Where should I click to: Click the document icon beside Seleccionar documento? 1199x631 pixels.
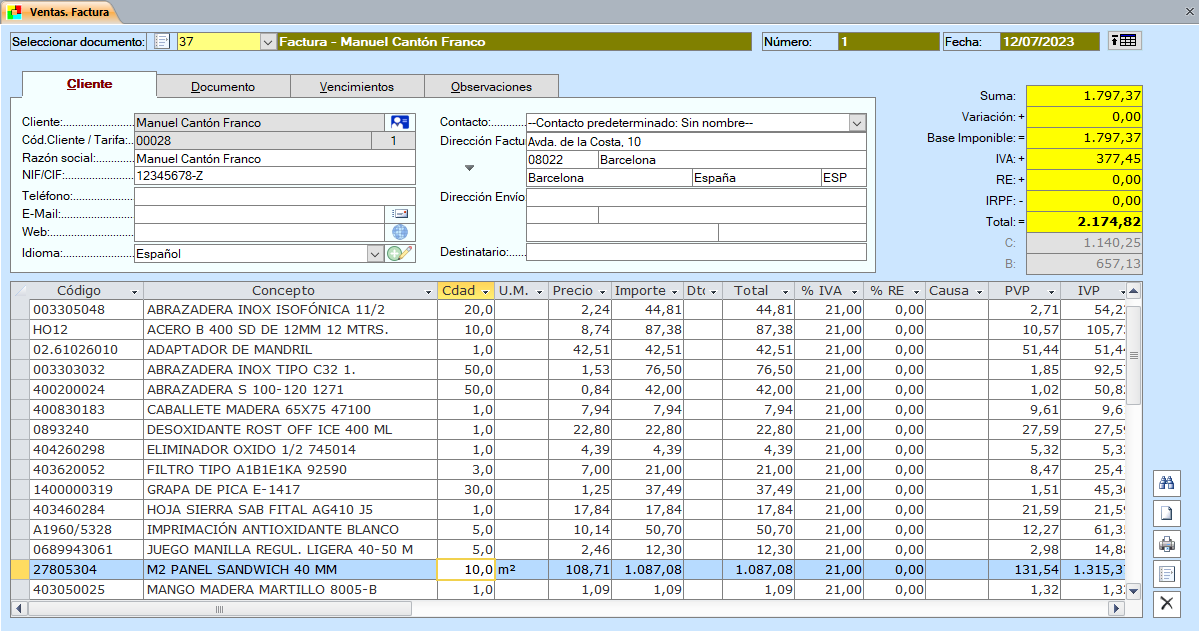click(162, 42)
